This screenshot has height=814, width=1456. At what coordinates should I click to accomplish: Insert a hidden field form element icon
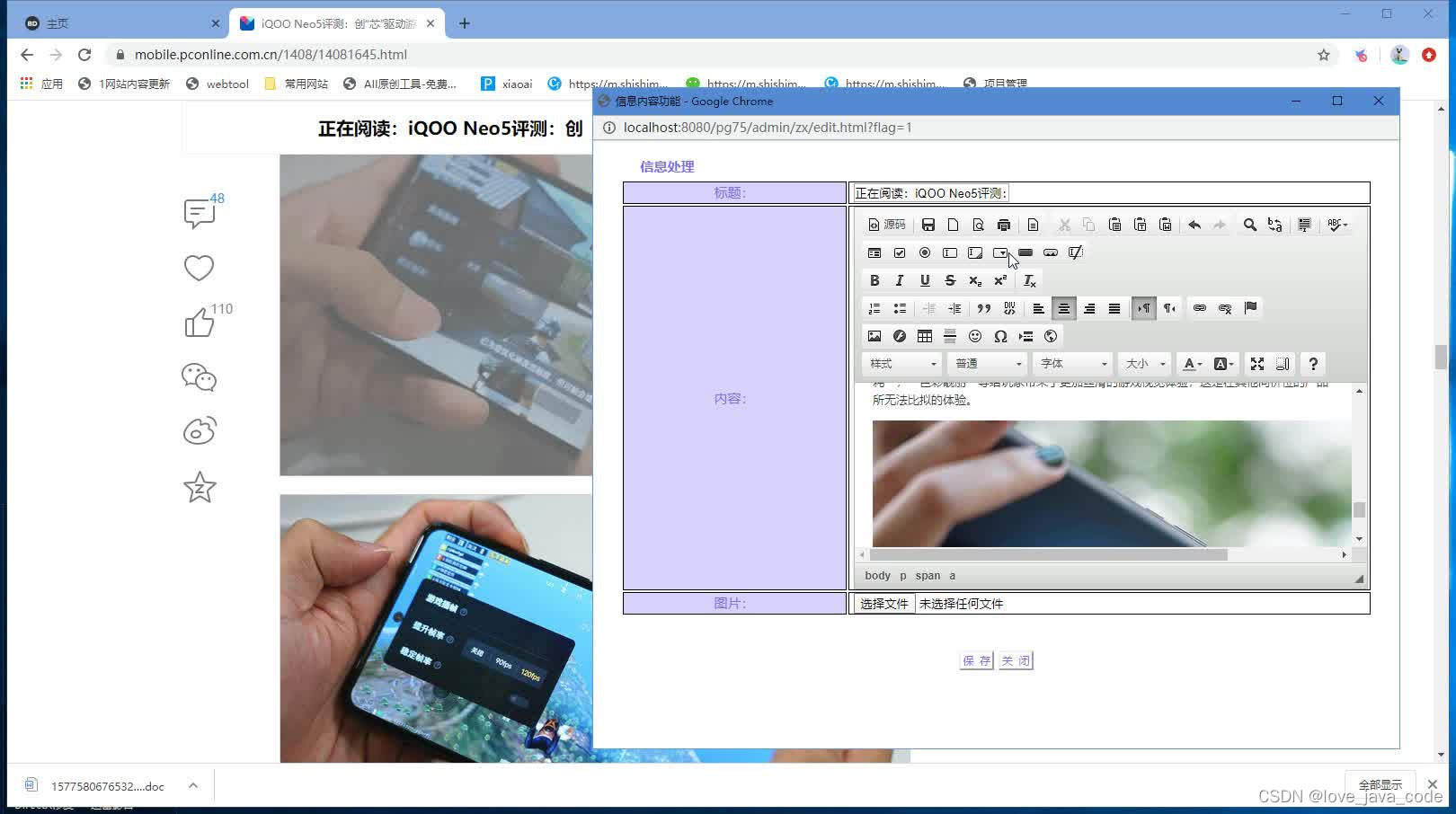[1076, 252]
